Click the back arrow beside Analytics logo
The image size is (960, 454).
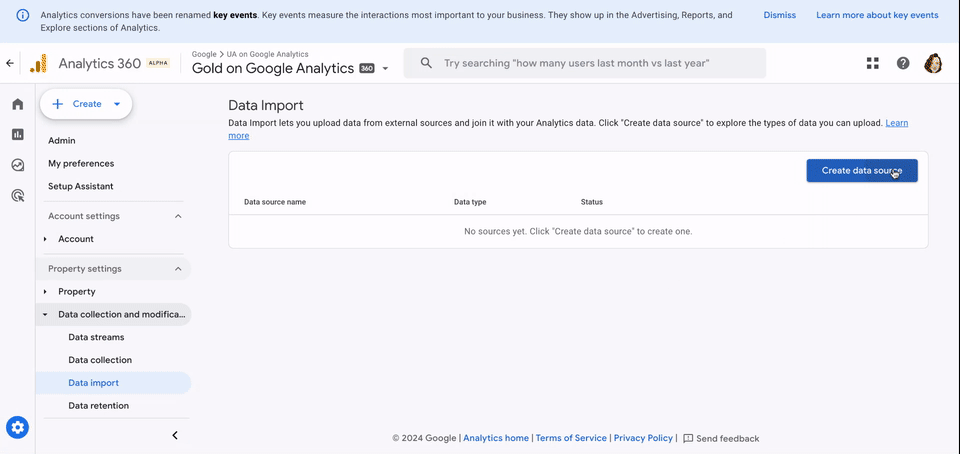click(10, 63)
